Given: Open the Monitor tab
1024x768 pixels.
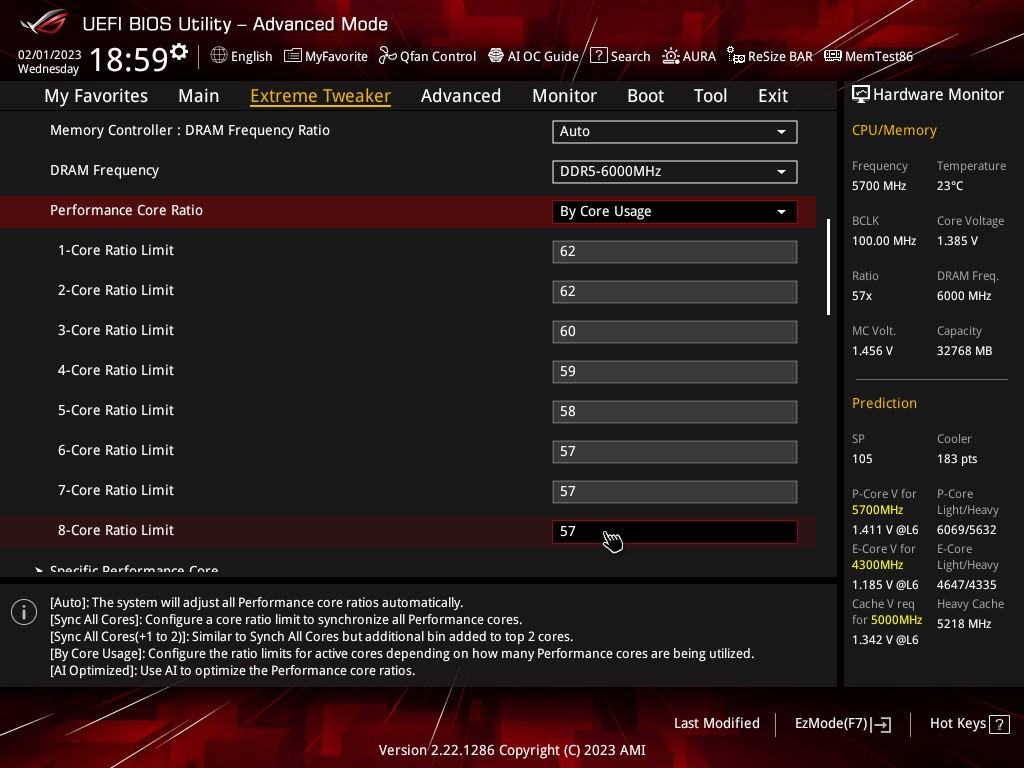Looking at the screenshot, I should [564, 96].
